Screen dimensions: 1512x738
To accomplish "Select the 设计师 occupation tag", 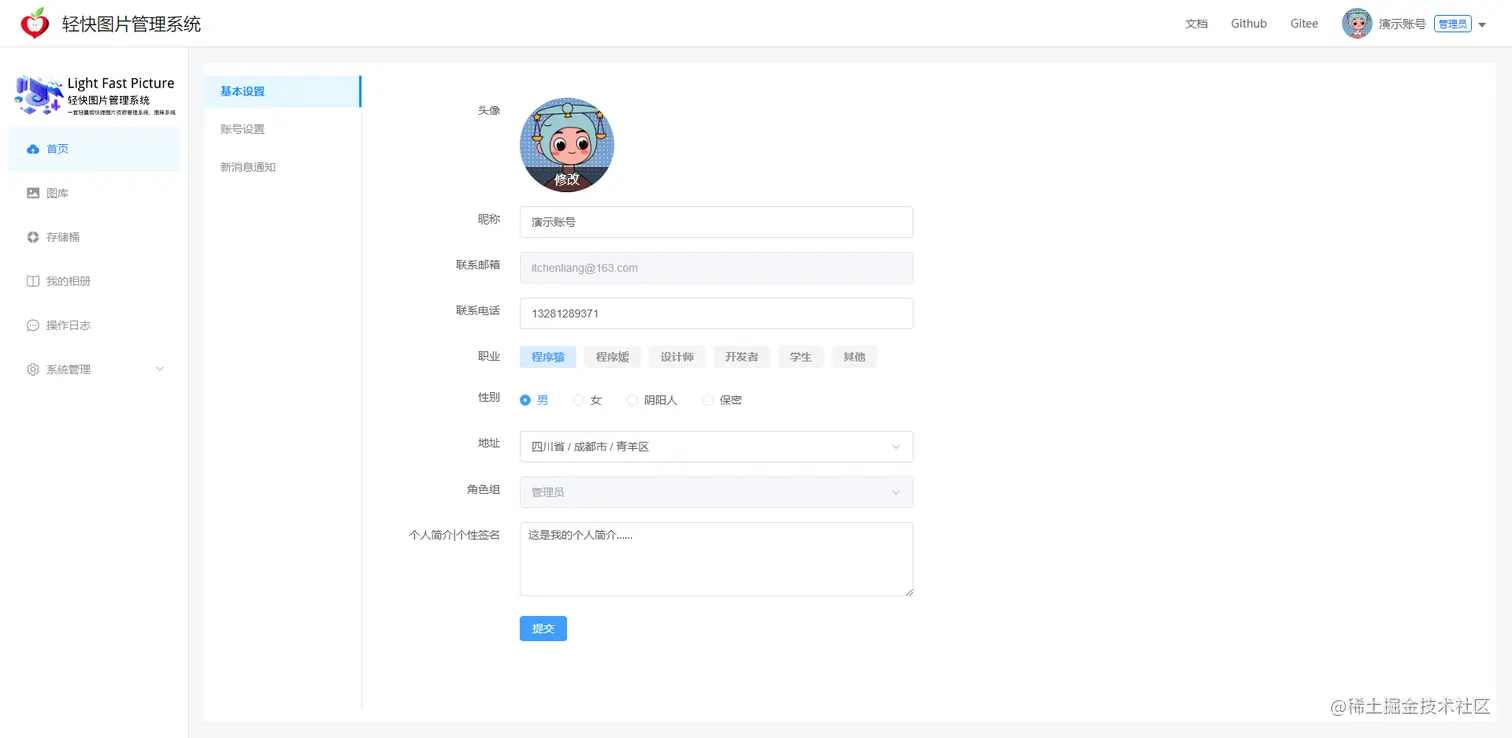I will [677, 357].
